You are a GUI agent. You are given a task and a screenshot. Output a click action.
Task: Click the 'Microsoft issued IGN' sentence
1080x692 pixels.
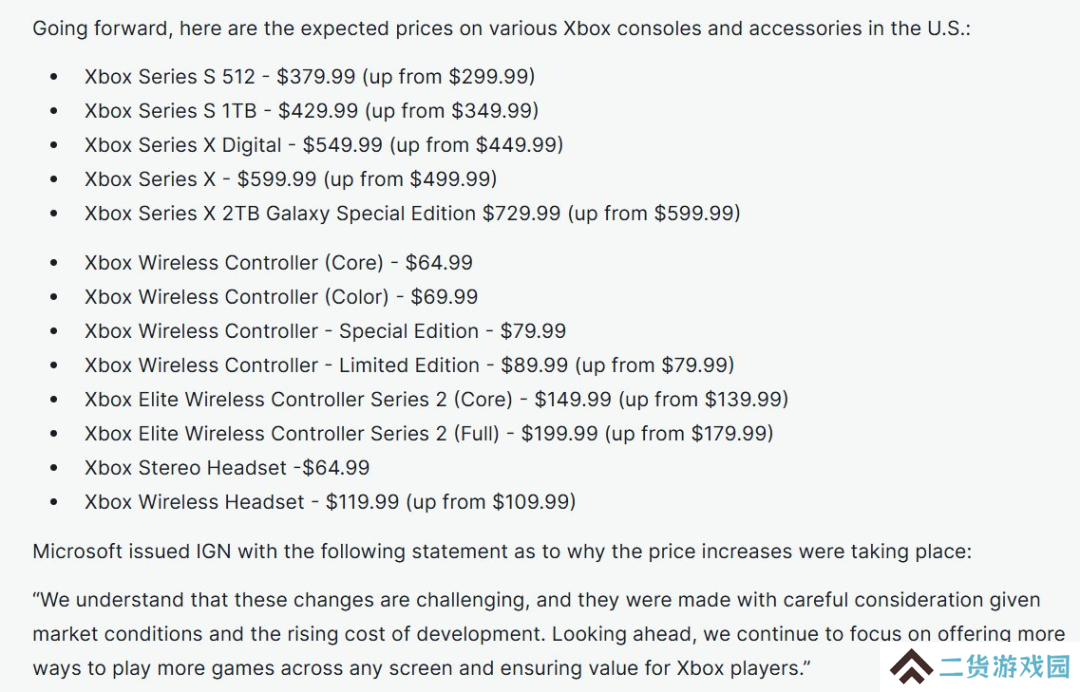[x=502, y=552]
